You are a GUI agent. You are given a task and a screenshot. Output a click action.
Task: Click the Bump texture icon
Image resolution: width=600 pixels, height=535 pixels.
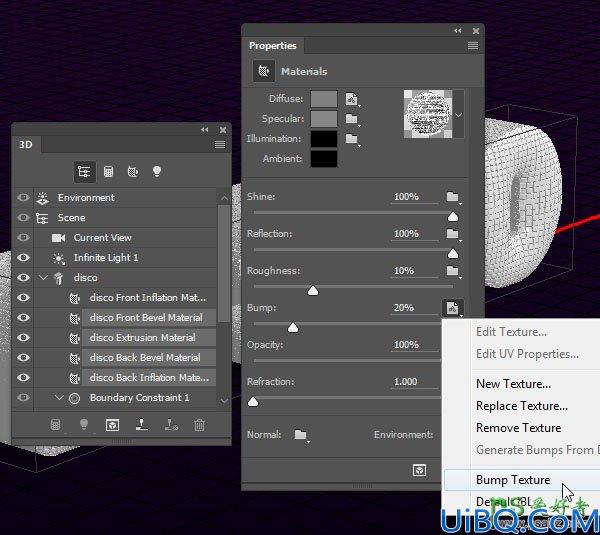point(453,308)
